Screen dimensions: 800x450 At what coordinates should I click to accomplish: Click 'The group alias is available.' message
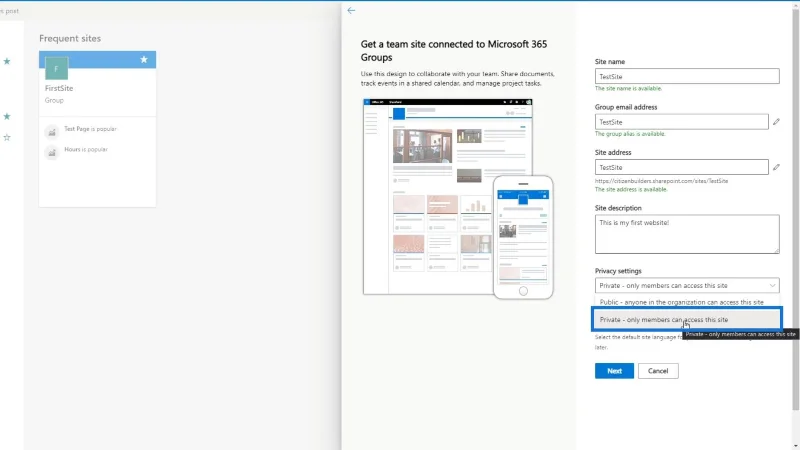pyautogui.click(x=630, y=134)
